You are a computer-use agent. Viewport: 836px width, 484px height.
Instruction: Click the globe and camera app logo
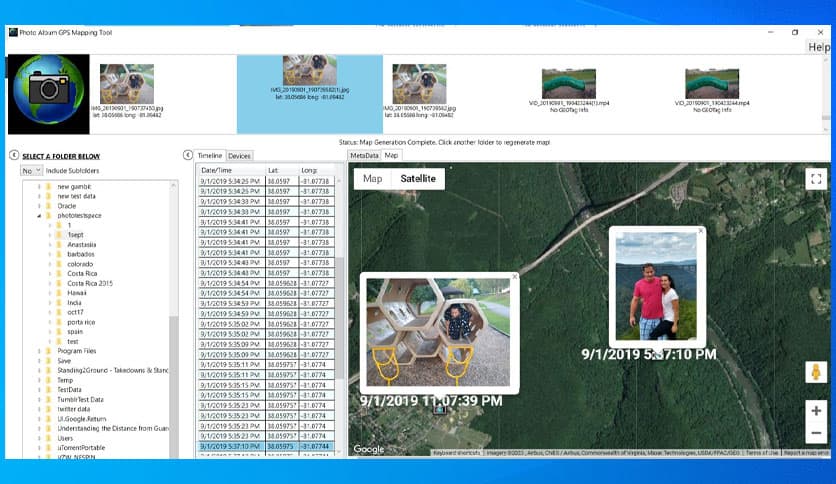(x=49, y=94)
